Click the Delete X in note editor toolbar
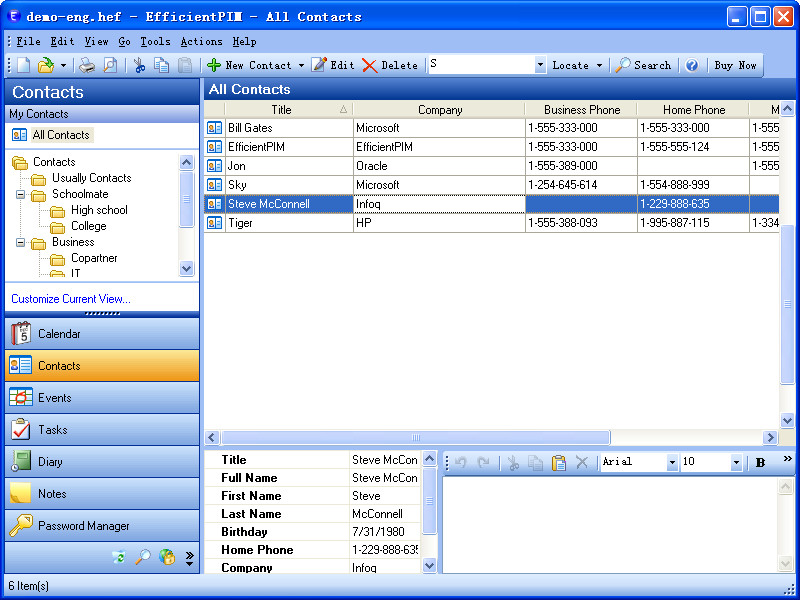The height and width of the screenshot is (600, 800). point(582,462)
